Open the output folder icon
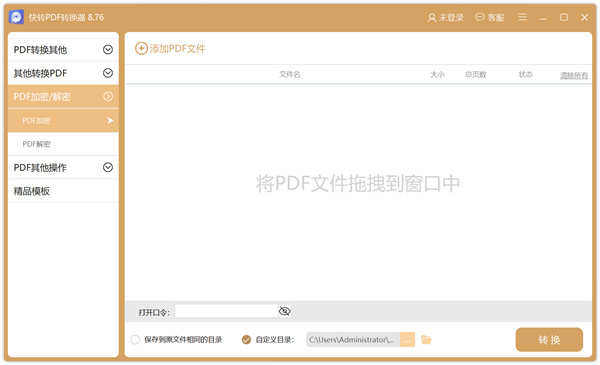Image resolution: width=600 pixels, height=365 pixels. point(426,340)
